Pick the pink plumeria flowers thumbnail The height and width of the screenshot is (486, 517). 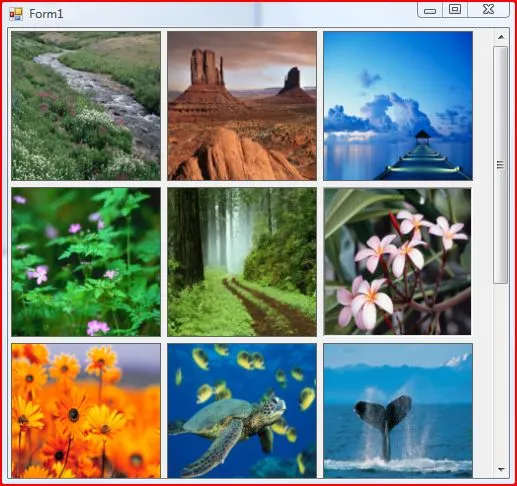(397, 261)
